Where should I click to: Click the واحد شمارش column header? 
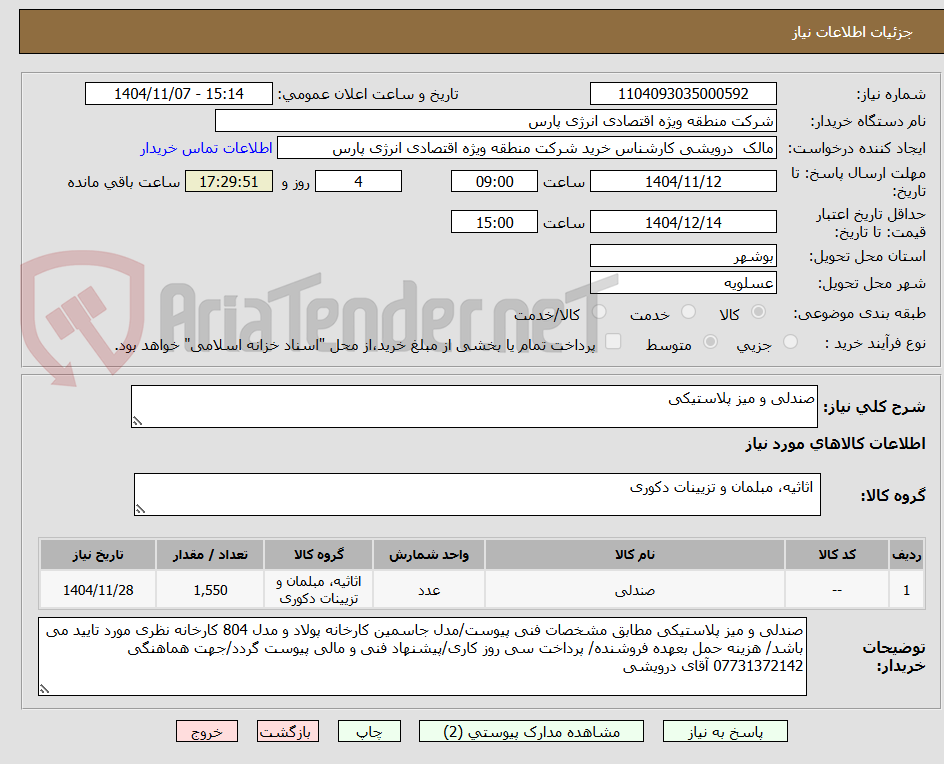(429, 554)
